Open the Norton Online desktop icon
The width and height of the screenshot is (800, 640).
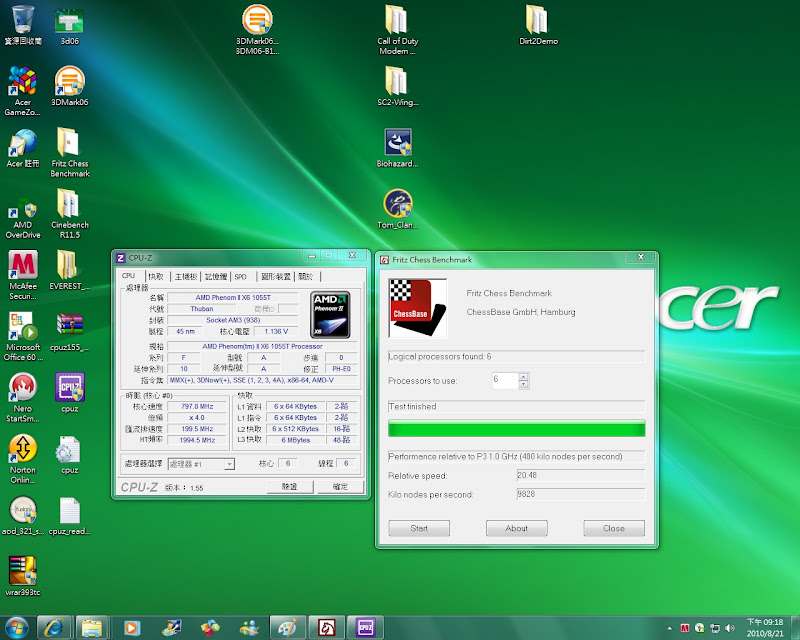point(22,458)
